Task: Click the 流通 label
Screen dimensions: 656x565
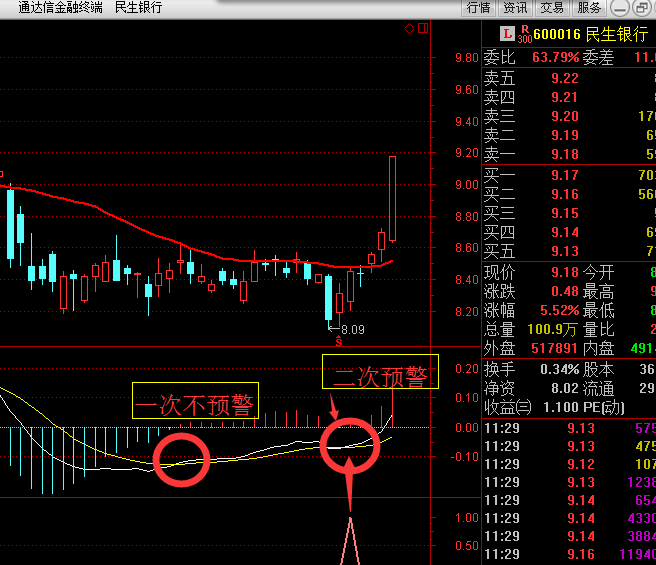Action: click(x=598, y=388)
